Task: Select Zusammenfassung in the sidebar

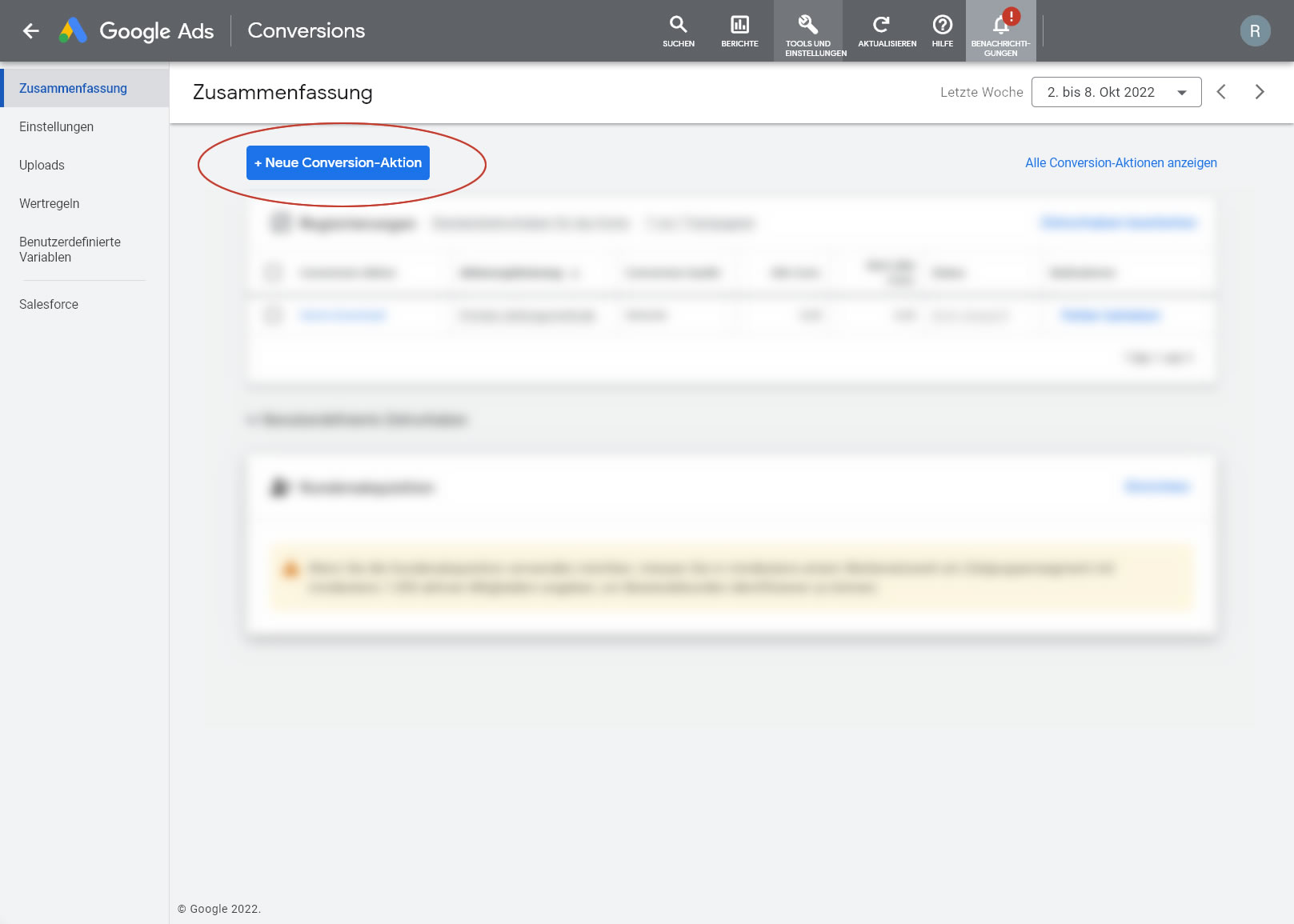Action: pos(73,88)
